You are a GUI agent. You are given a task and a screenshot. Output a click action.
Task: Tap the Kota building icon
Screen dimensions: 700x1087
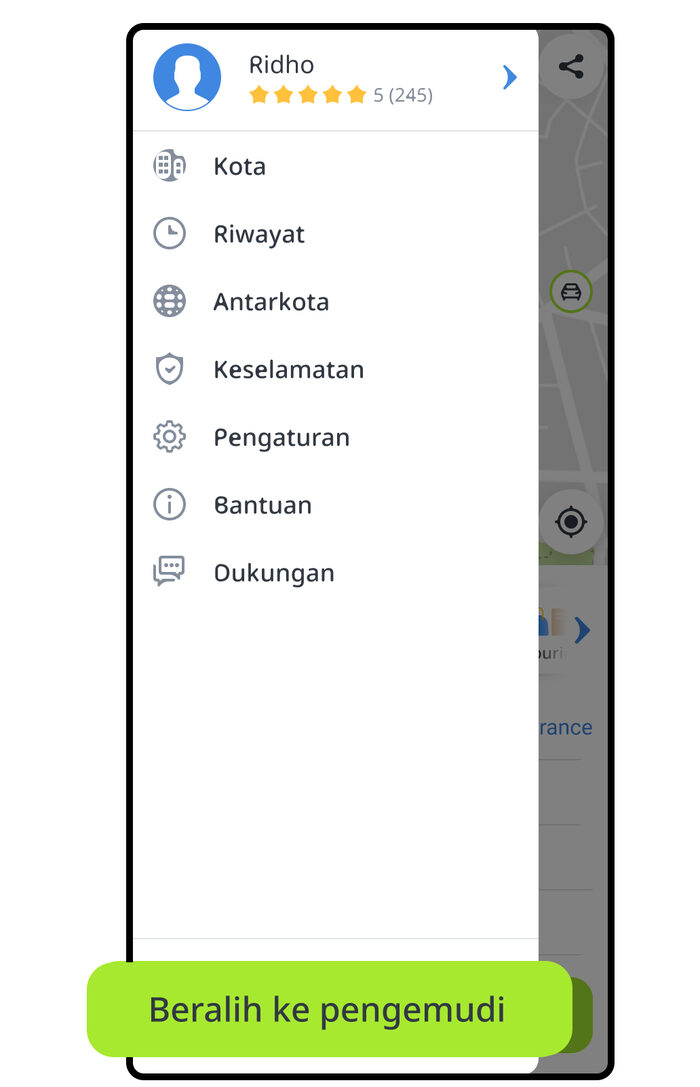(x=169, y=166)
